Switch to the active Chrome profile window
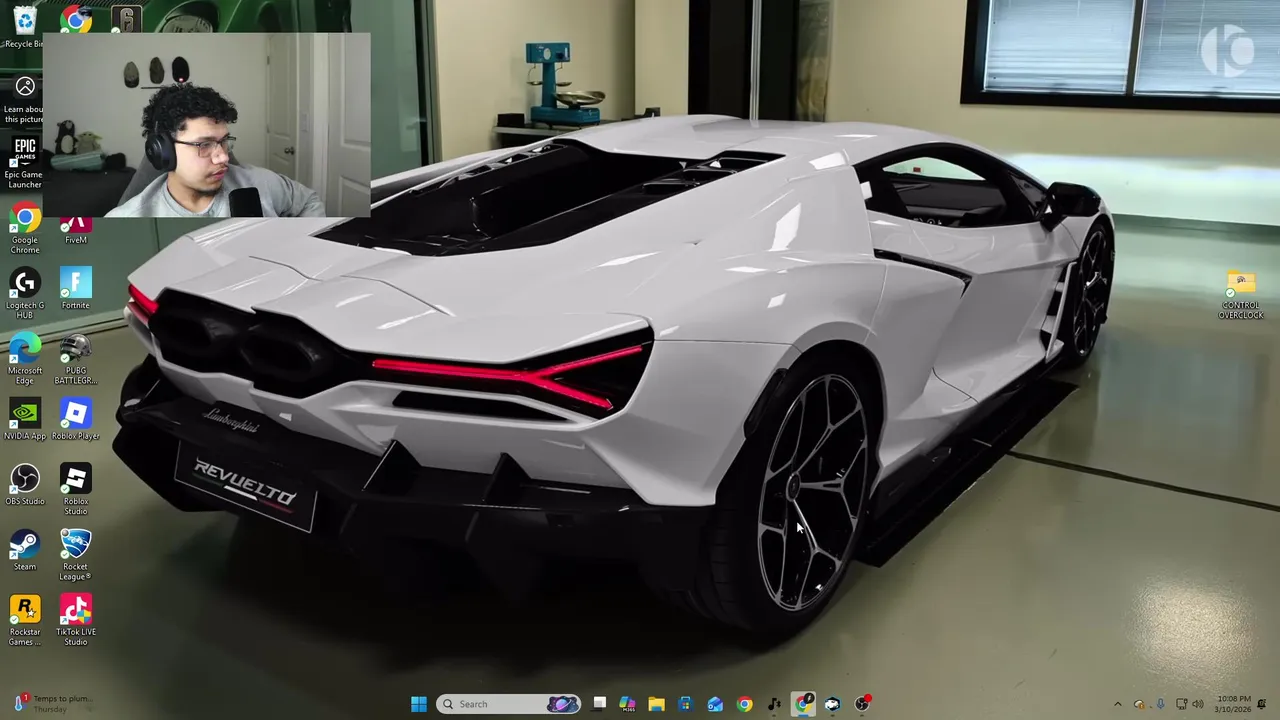 [x=803, y=704]
